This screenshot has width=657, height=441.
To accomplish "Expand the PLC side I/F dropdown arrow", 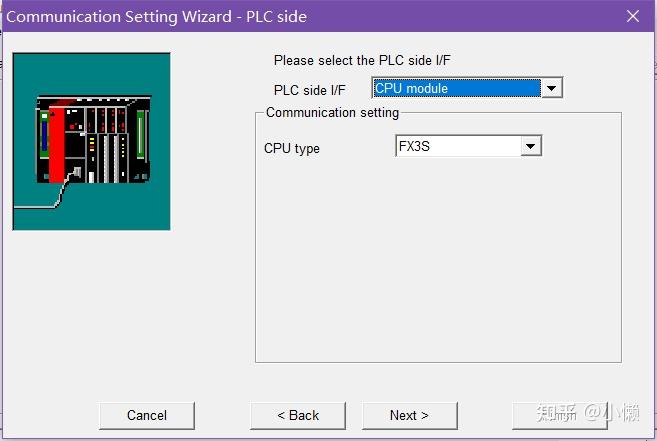I will tap(551, 88).
